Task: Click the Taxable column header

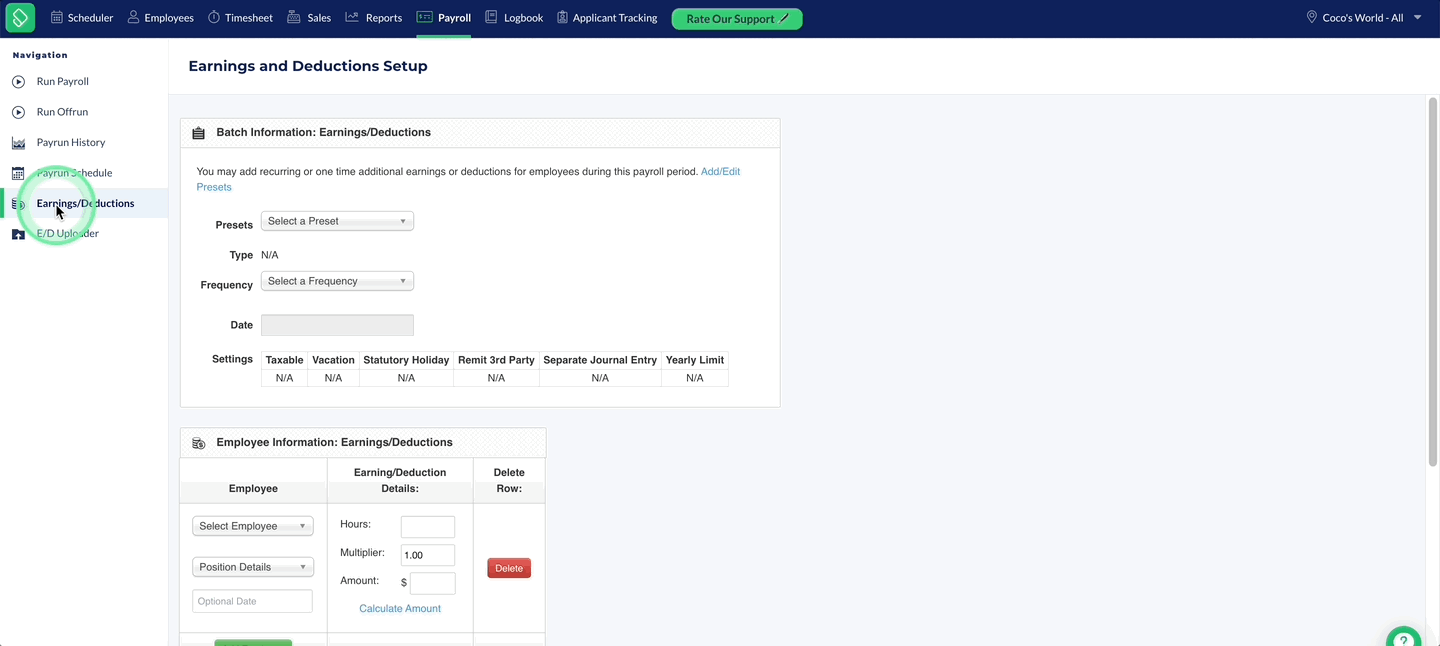Action: tap(284, 360)
